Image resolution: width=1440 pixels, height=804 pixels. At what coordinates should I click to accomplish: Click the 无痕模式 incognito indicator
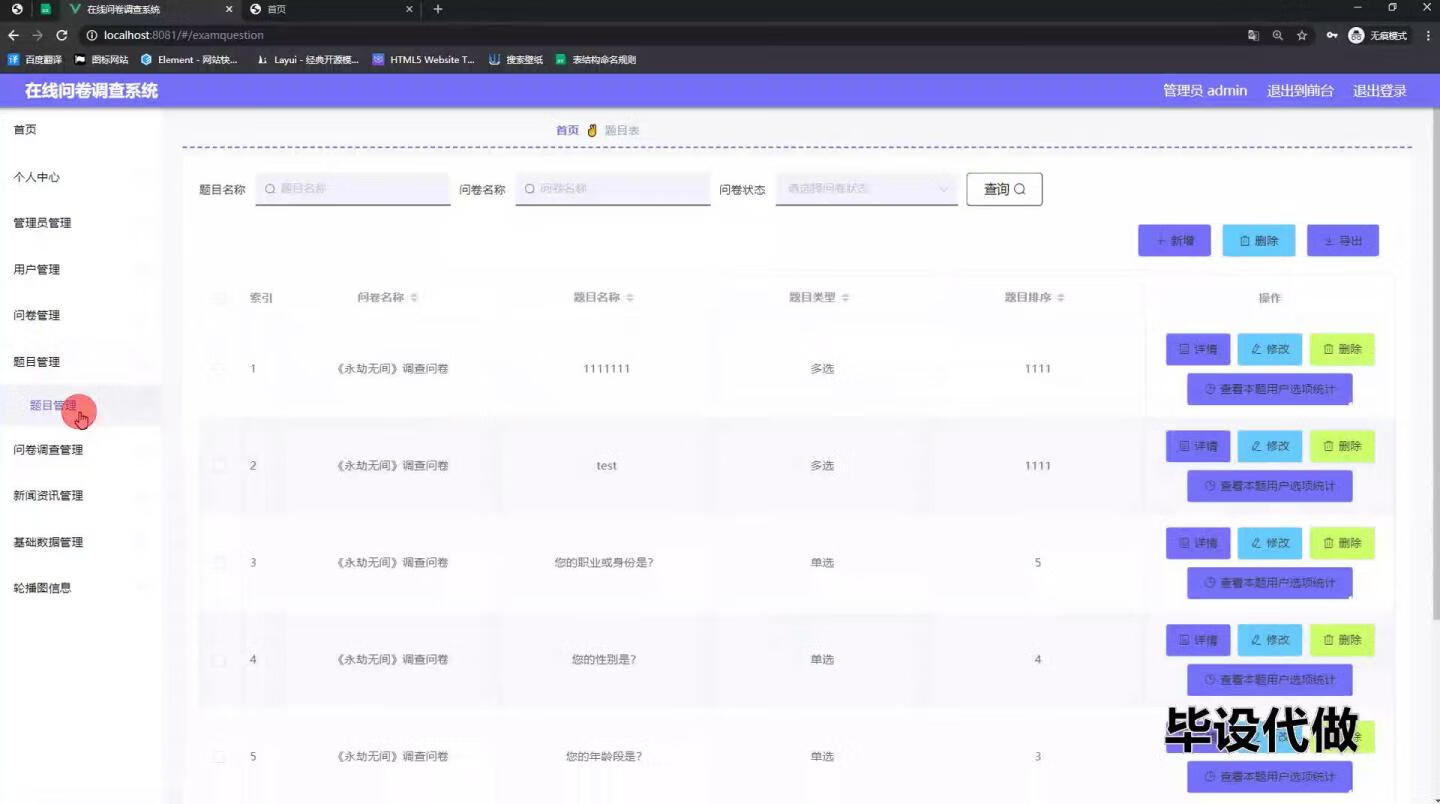(1378, 35)
